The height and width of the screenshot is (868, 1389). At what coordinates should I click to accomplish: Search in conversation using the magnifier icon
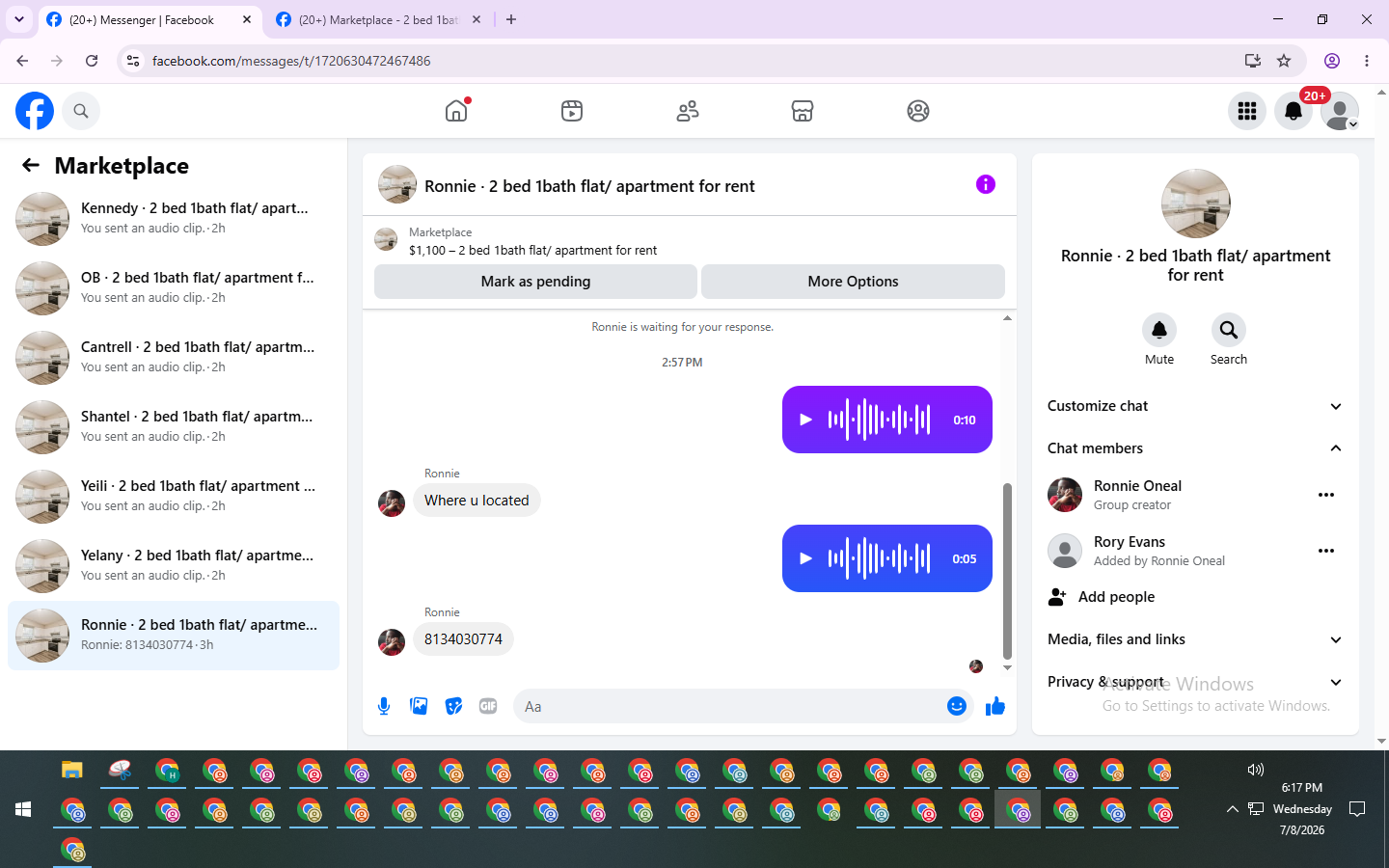pyautogui.click(x=1229, y=330)
